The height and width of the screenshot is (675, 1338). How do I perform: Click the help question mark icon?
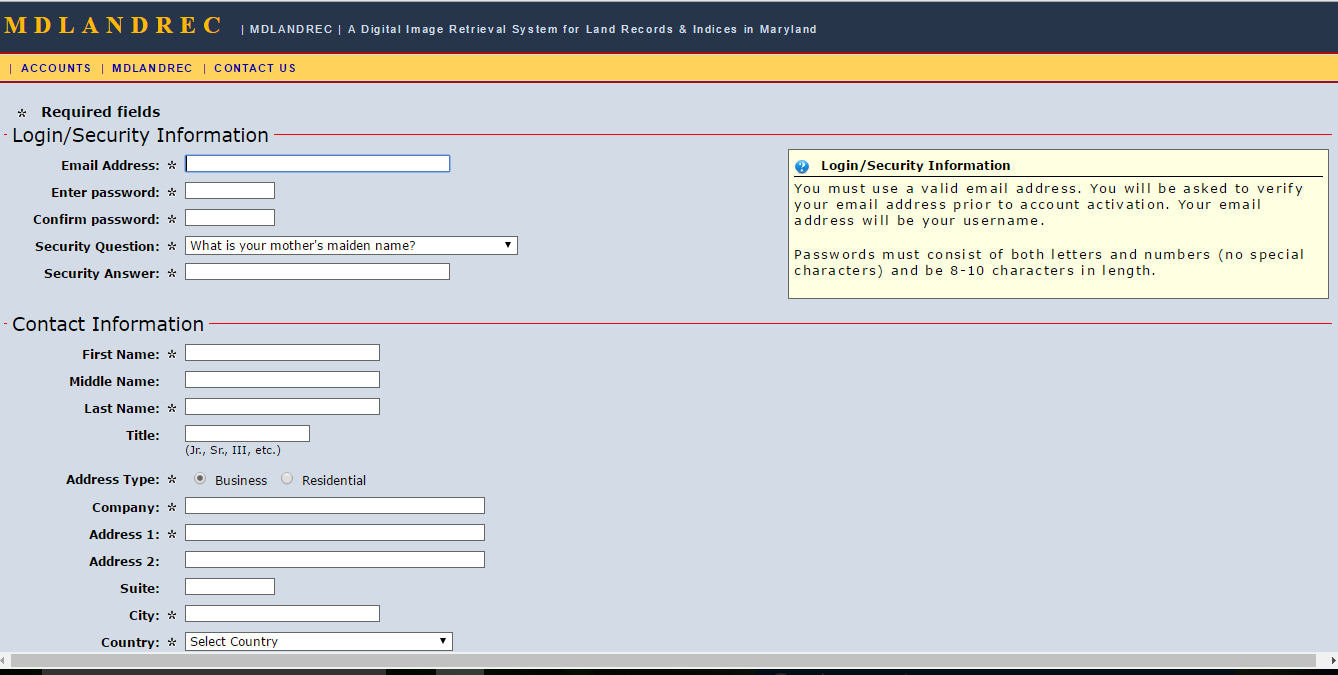tap(802, 165)
